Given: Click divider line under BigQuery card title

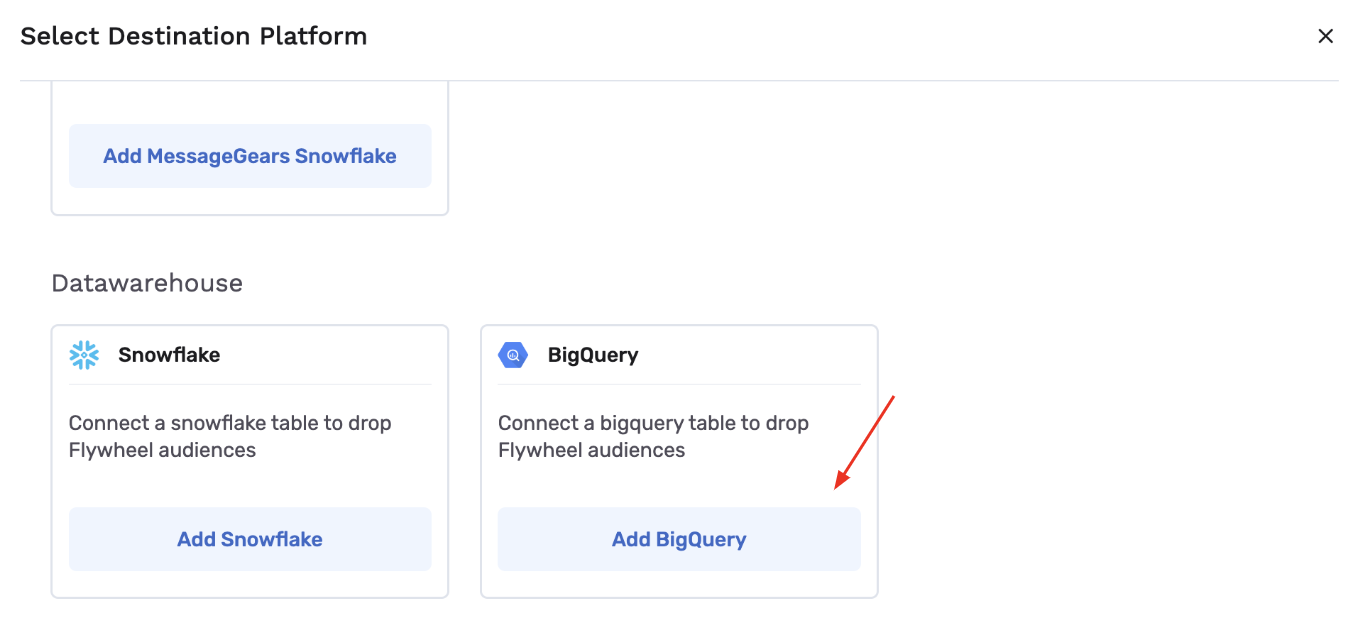Looking at the screenshot, I should coord(679,384).
